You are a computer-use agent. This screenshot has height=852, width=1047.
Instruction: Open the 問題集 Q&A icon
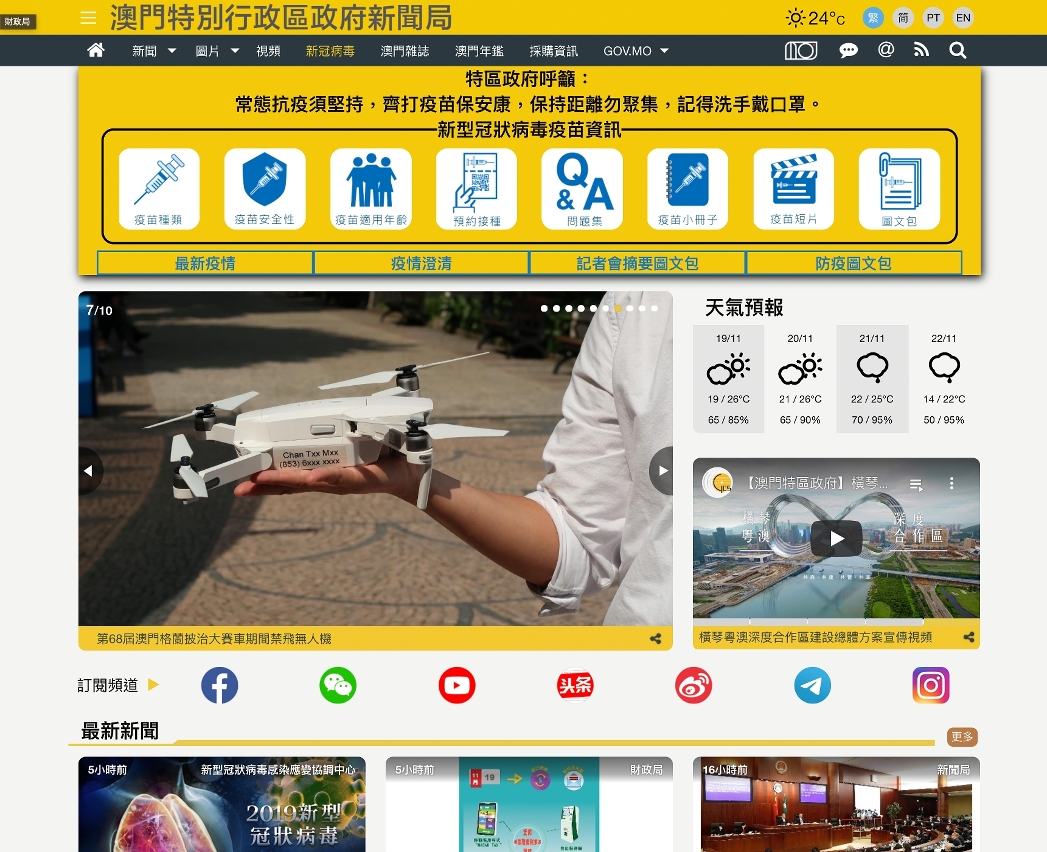coord(582,188)
